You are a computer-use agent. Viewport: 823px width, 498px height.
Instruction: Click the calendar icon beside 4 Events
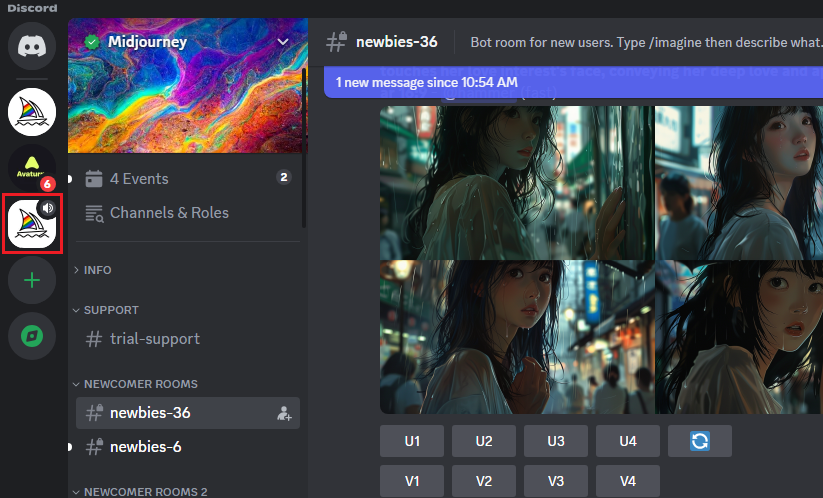94,178
